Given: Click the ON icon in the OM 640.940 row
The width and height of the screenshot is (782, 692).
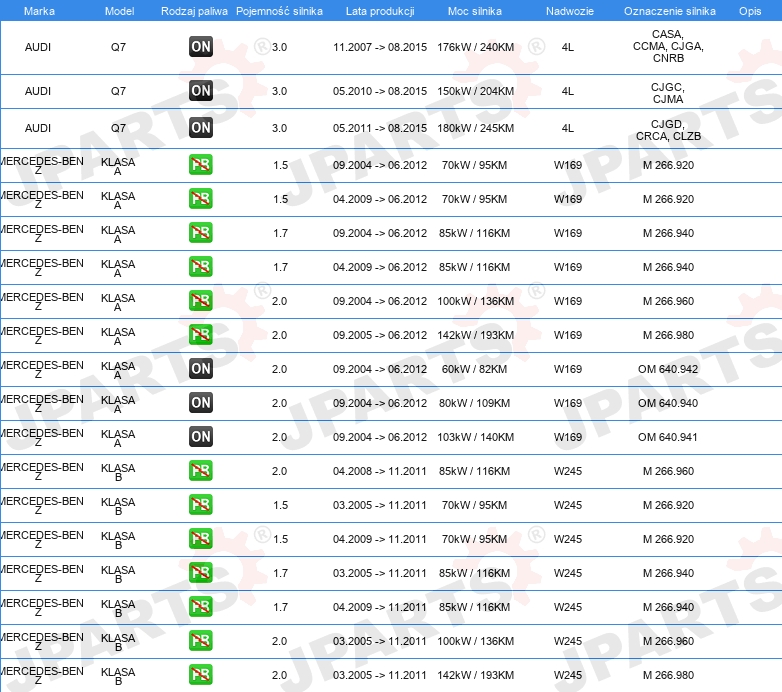Looking at the screenshot, I should click(201, 403).
